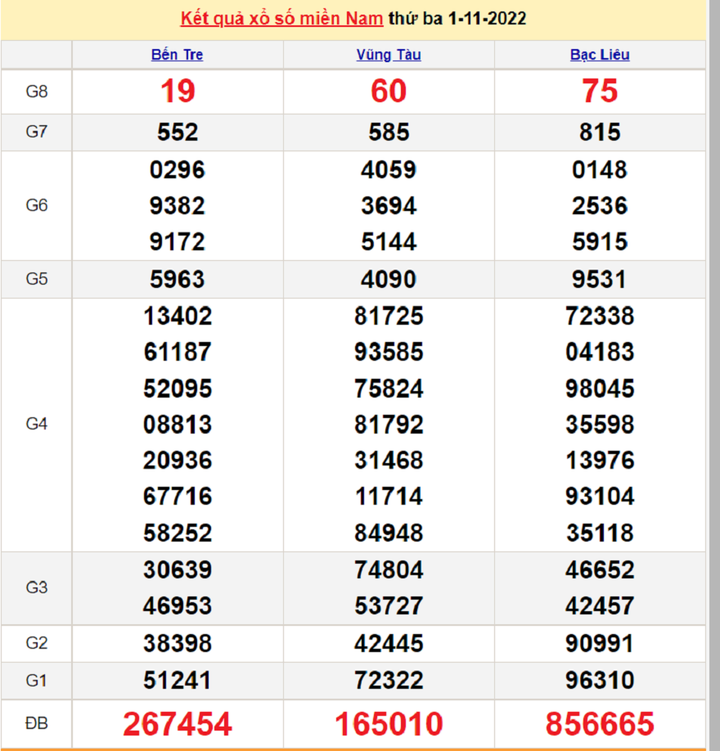Screen dimensions: 720x751
Task: Click the Vũng Tàu column header link
Action: pyautogui.click(x=388, y=55)
